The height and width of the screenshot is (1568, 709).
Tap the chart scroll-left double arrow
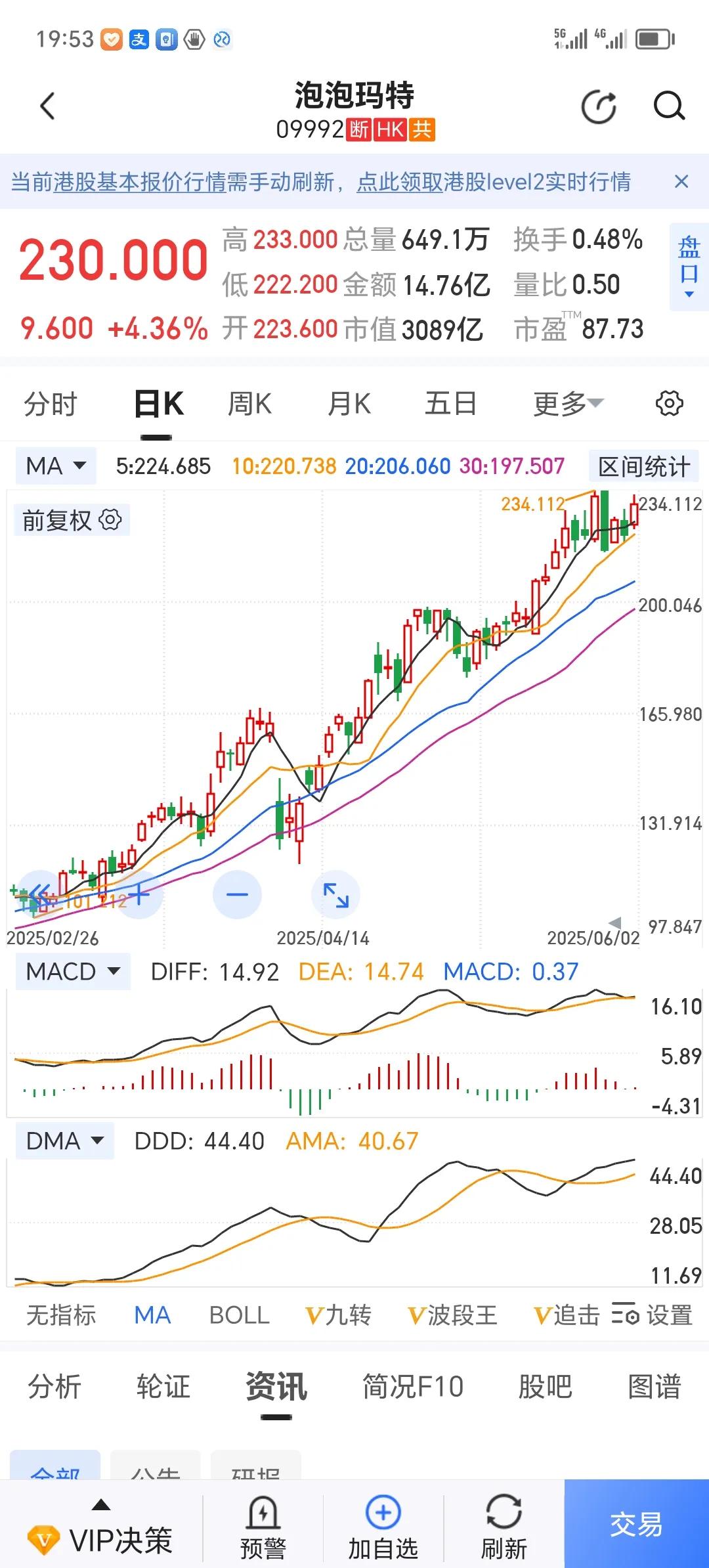(x=40, y=894)
